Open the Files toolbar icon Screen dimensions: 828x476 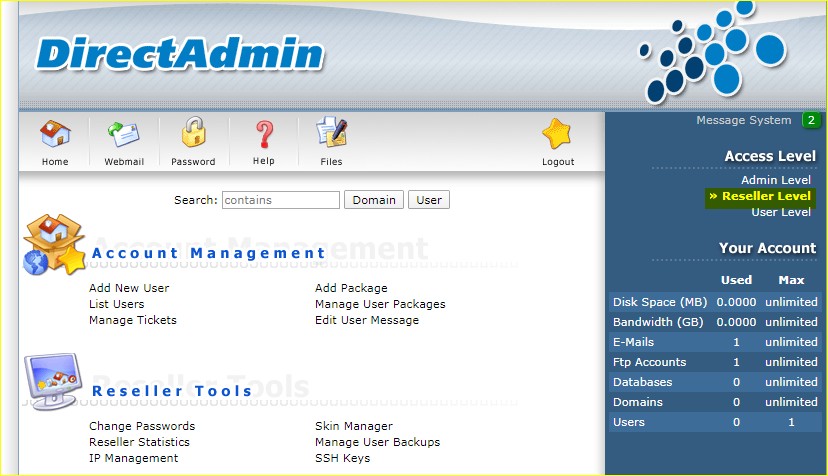331,134
